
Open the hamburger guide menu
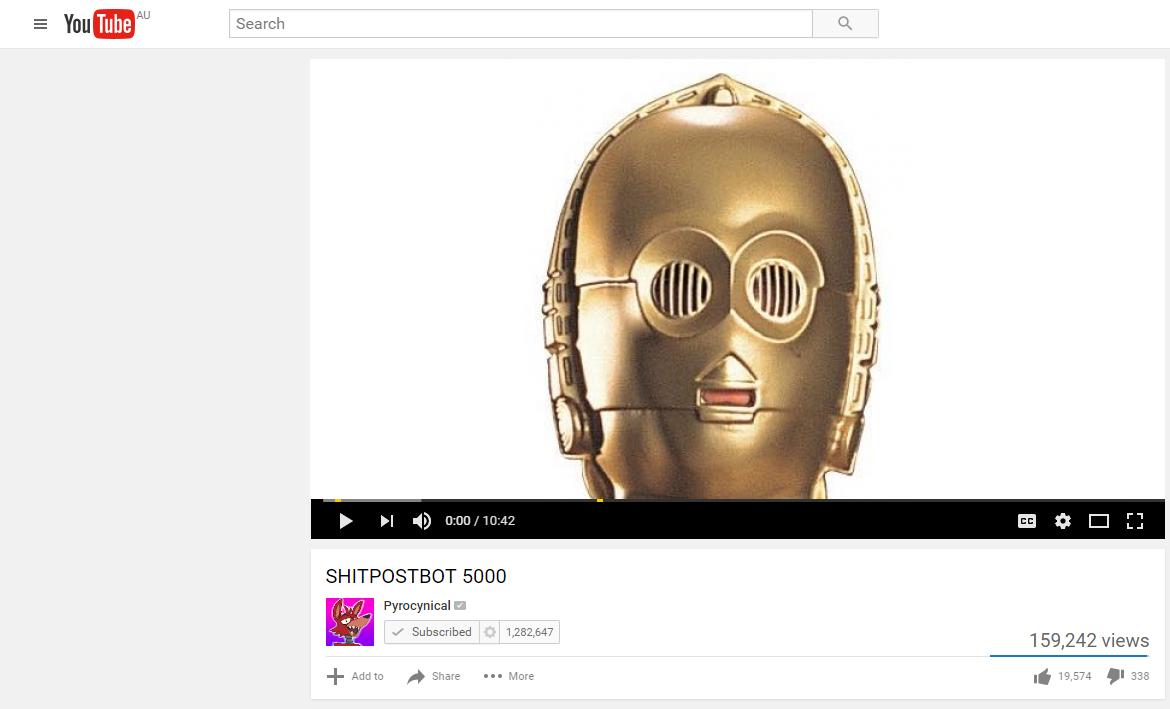pos(40,24)
